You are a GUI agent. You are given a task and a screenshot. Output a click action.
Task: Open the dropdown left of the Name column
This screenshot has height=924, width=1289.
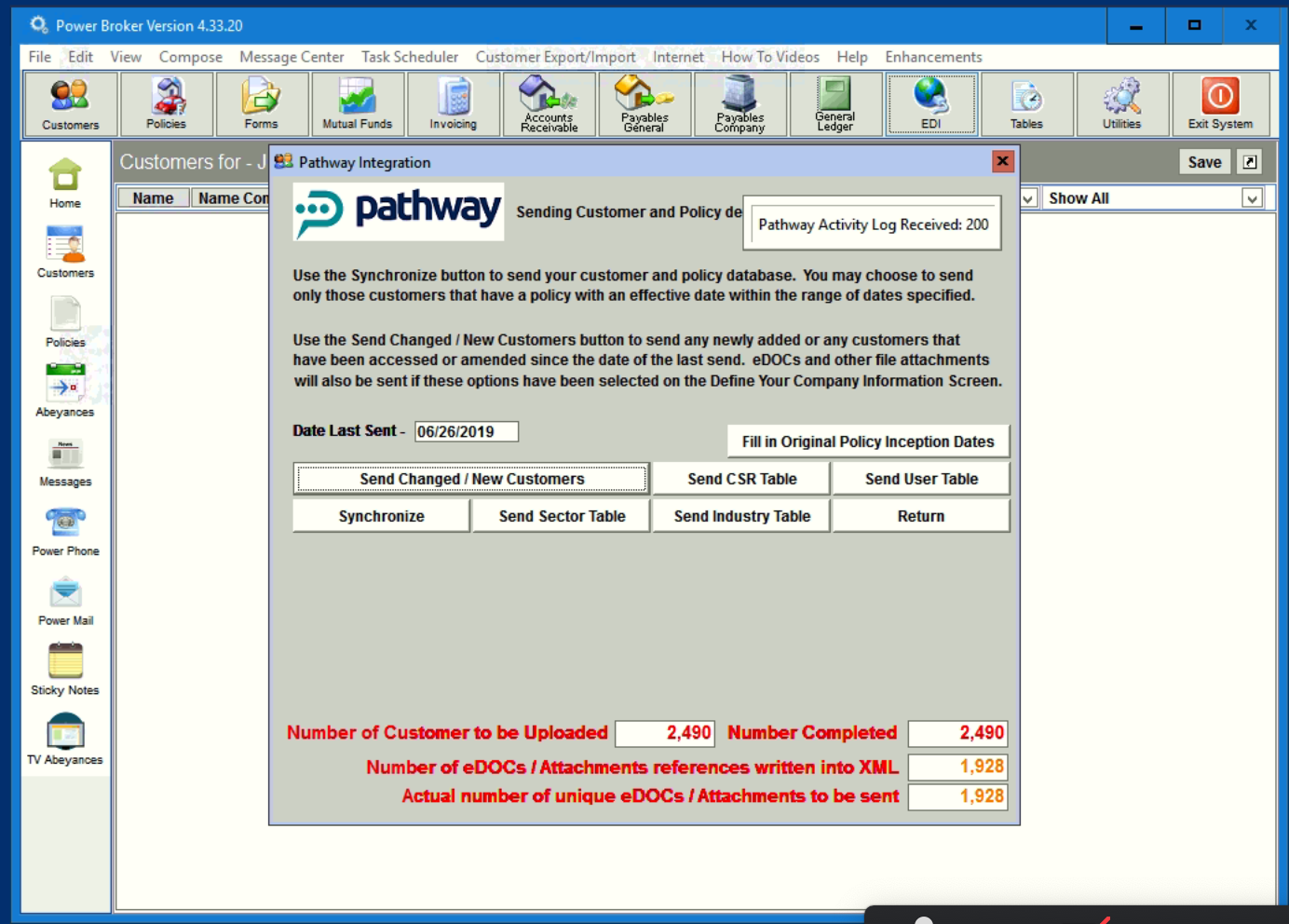point(1028,197)
